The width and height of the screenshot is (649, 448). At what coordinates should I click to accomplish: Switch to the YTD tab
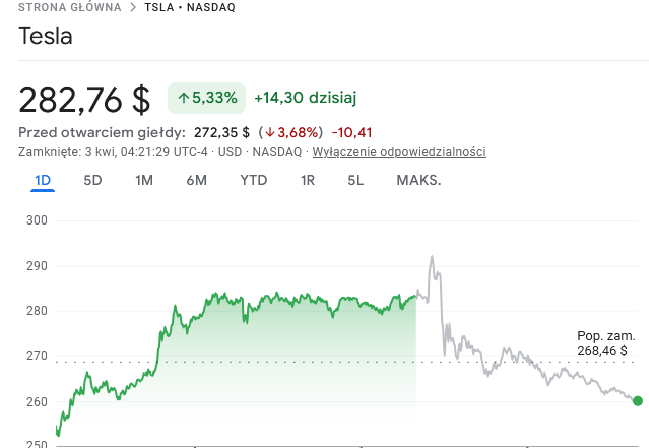click(x=254, y=181)
